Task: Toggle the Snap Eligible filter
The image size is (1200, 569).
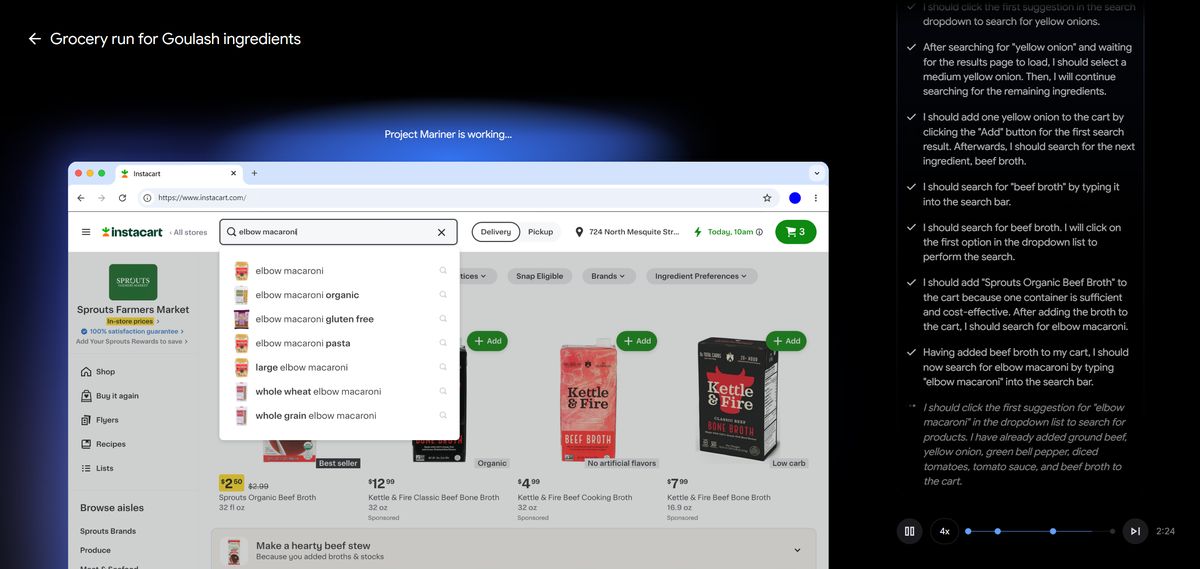Action: coord(540,276)
